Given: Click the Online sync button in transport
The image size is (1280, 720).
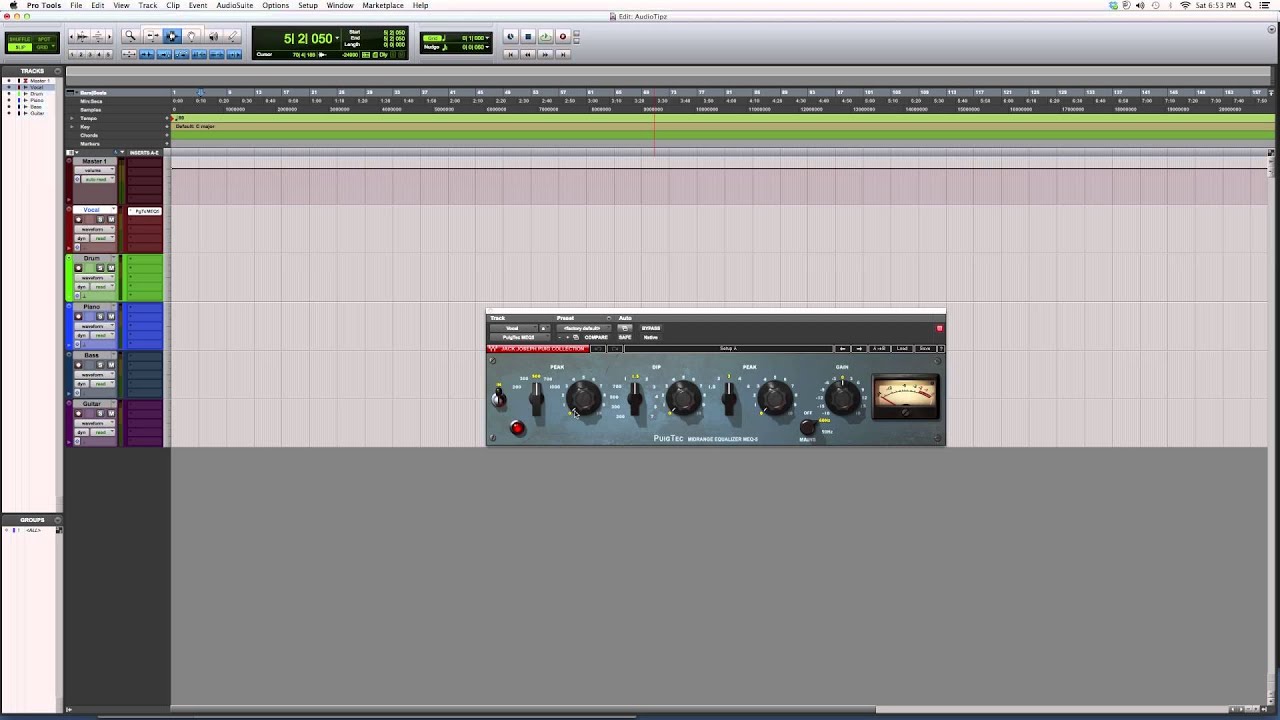Looking at the screenshot, I should click(x=511, y=37).
